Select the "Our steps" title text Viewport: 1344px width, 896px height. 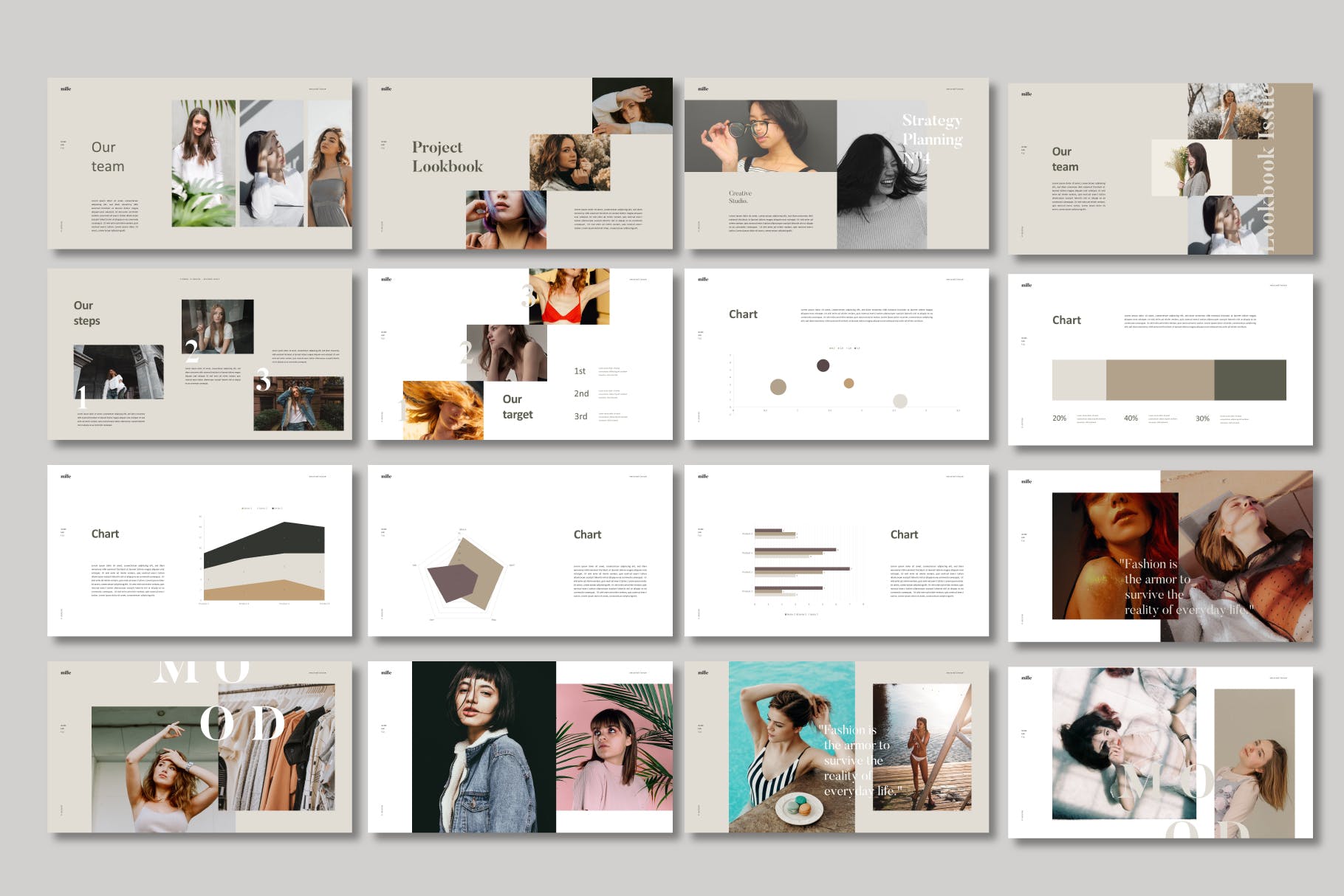[x=86, y=313]
